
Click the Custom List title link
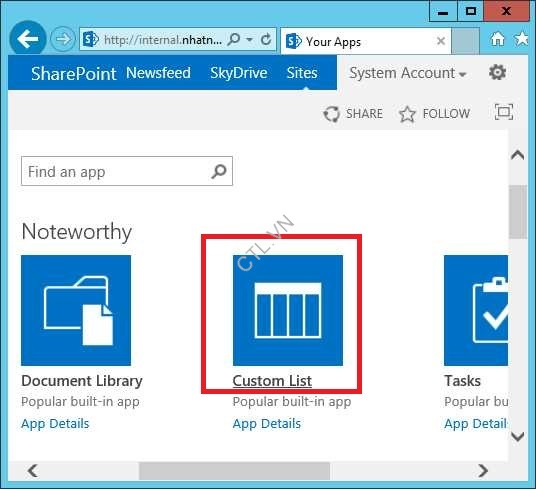[272, 381]
